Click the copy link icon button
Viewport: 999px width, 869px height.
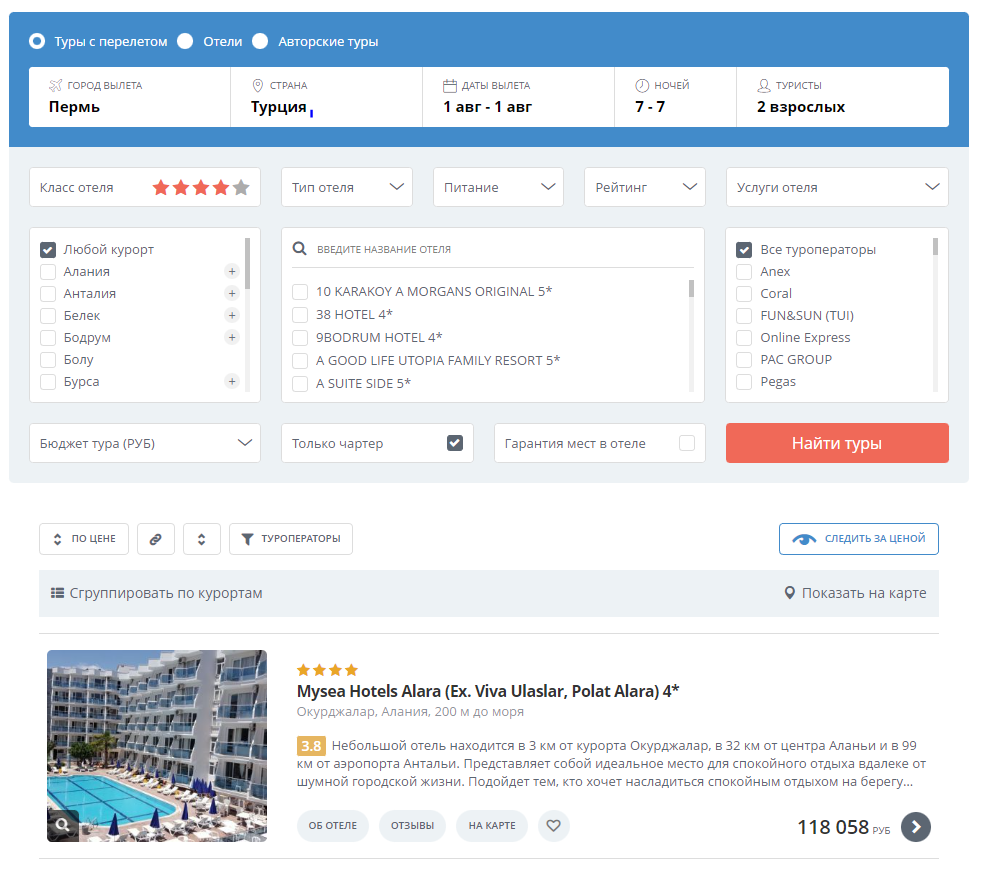(155, 539)
